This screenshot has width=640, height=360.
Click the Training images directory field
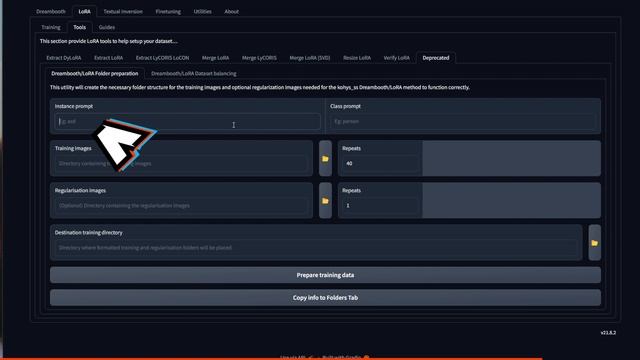click(x=181, y=163)
